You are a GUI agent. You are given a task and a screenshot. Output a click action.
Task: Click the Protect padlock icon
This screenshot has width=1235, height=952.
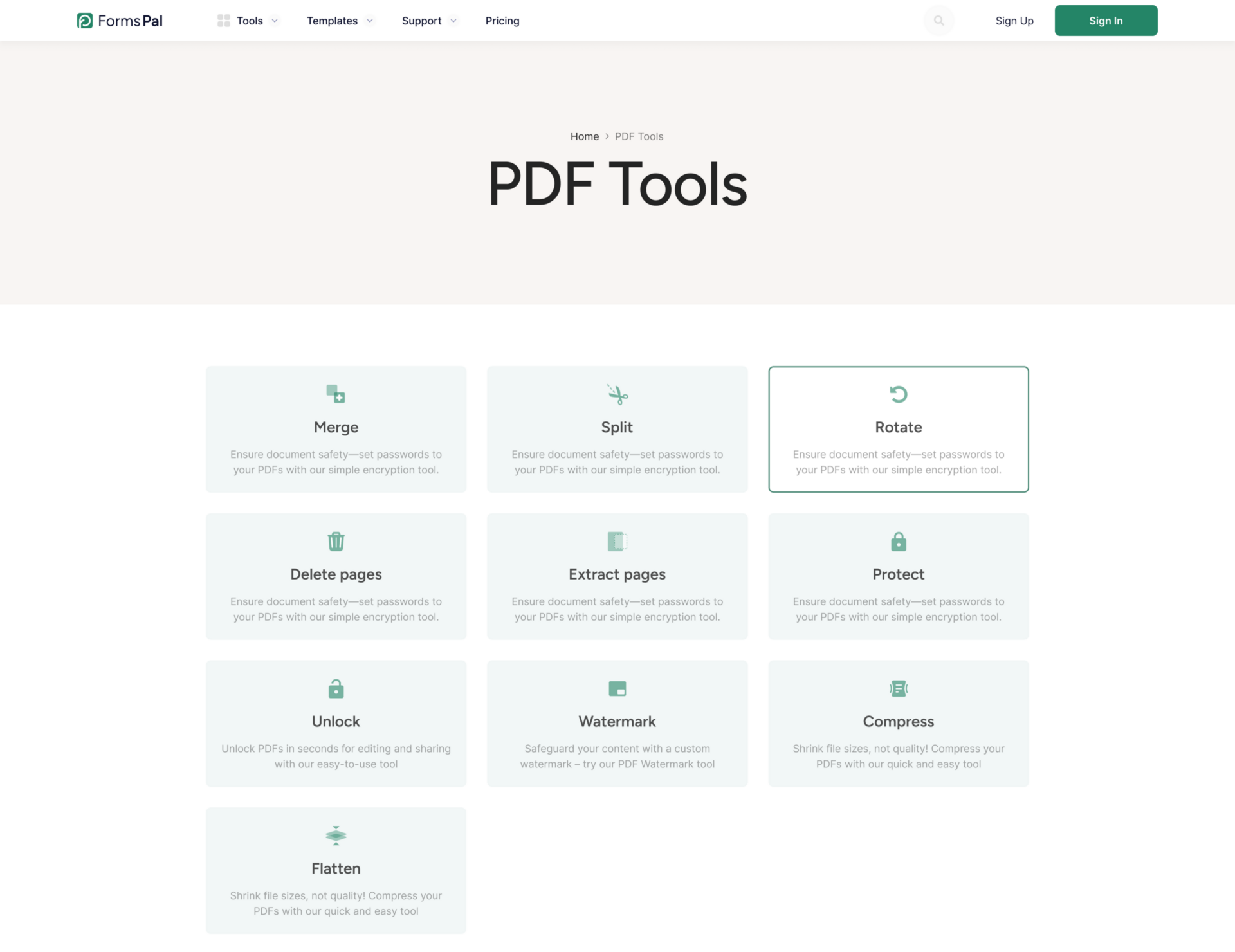tap(898, 542)
